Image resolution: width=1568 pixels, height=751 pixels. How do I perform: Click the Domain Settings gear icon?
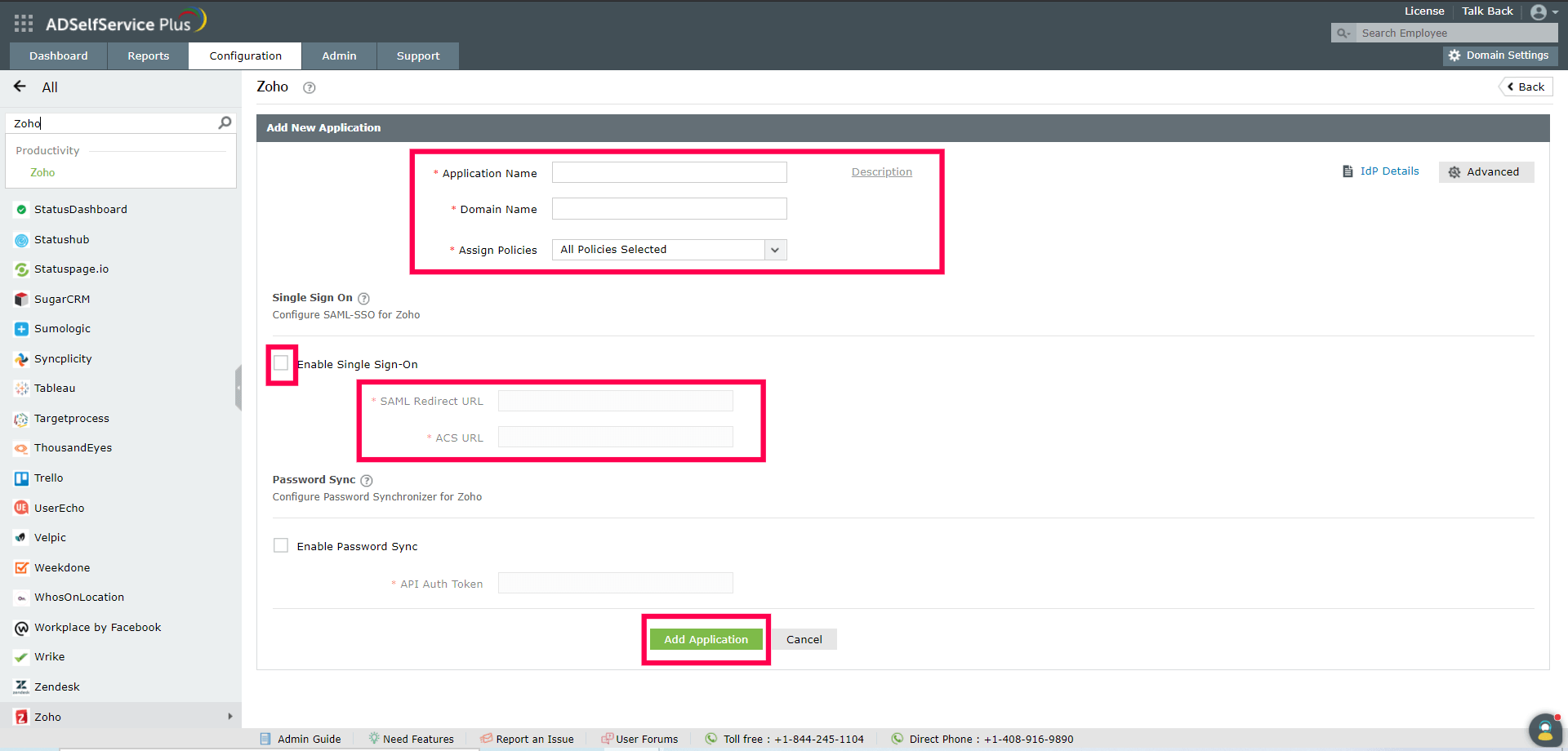pyautogui.click(x=1454, y=56)
